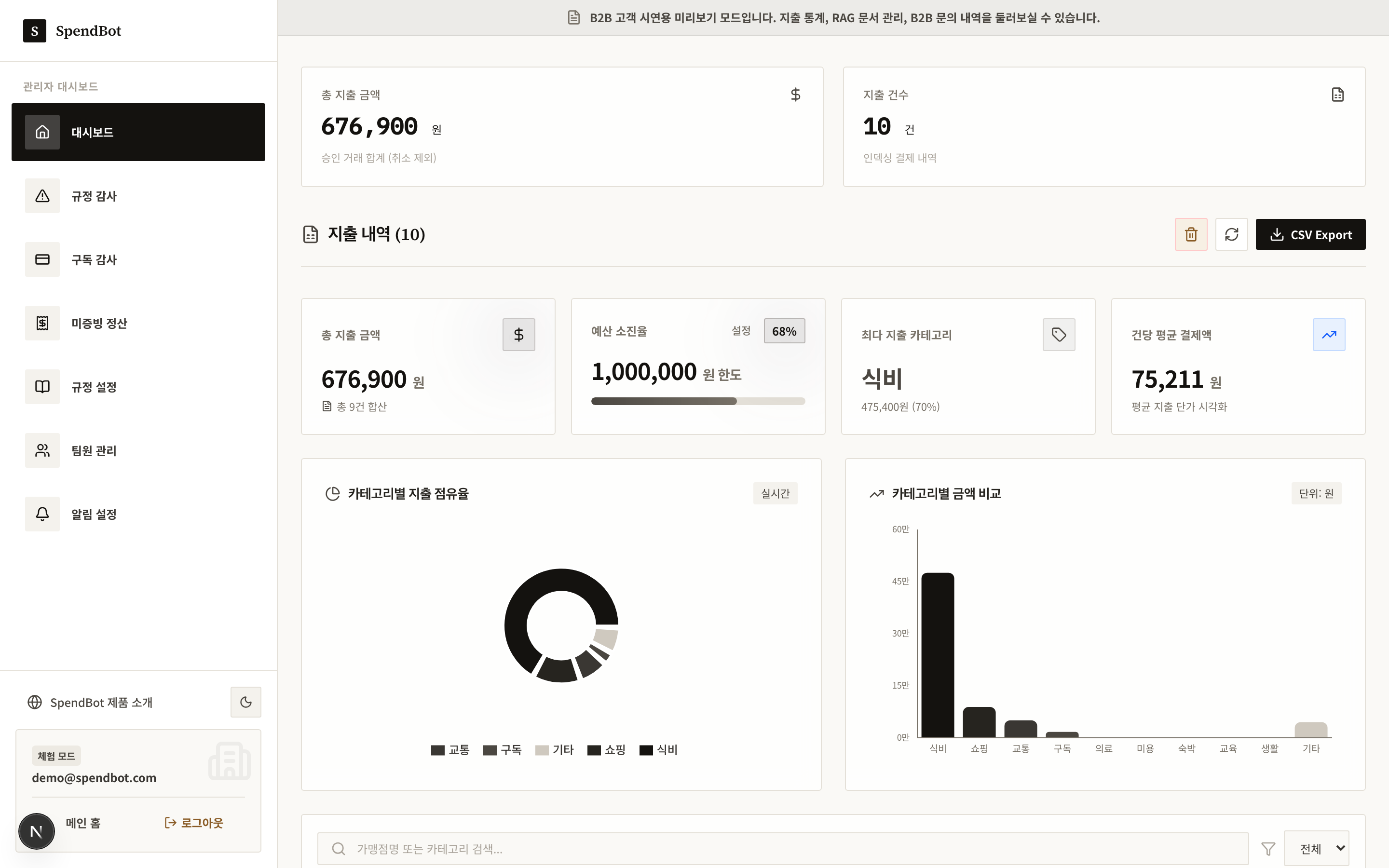1389x868 pixels.
Task: Click the SpendBot S logo
Action: tap(34, 31)
